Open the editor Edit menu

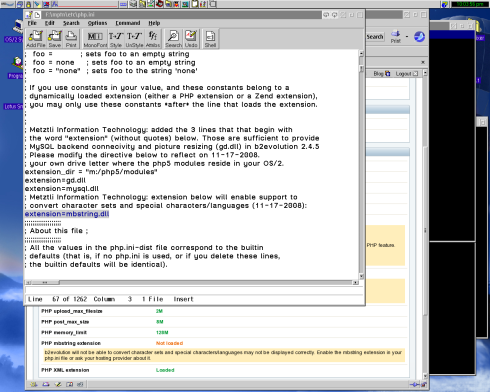(49, 23)
